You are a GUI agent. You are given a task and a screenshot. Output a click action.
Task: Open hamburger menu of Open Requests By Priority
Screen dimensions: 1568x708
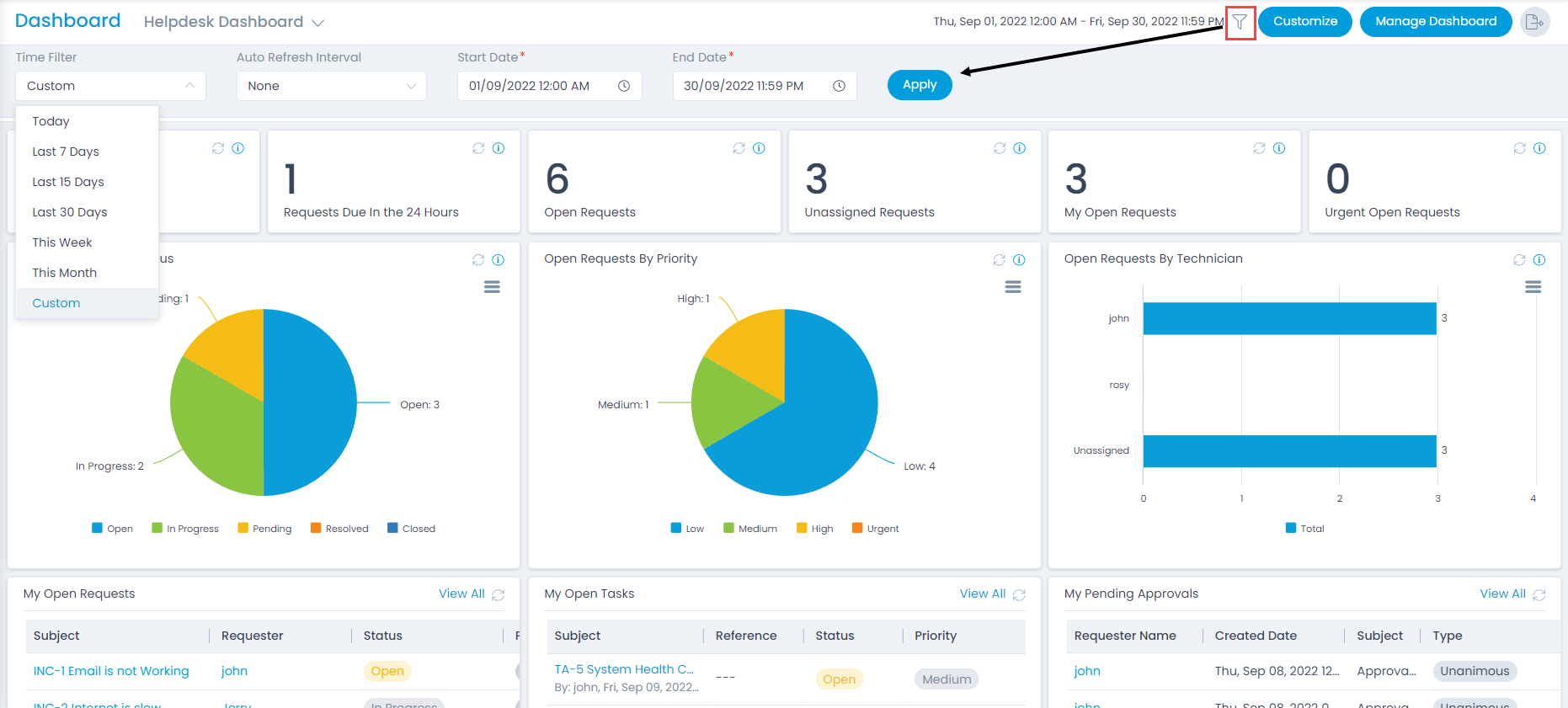tap(1013, 287)
